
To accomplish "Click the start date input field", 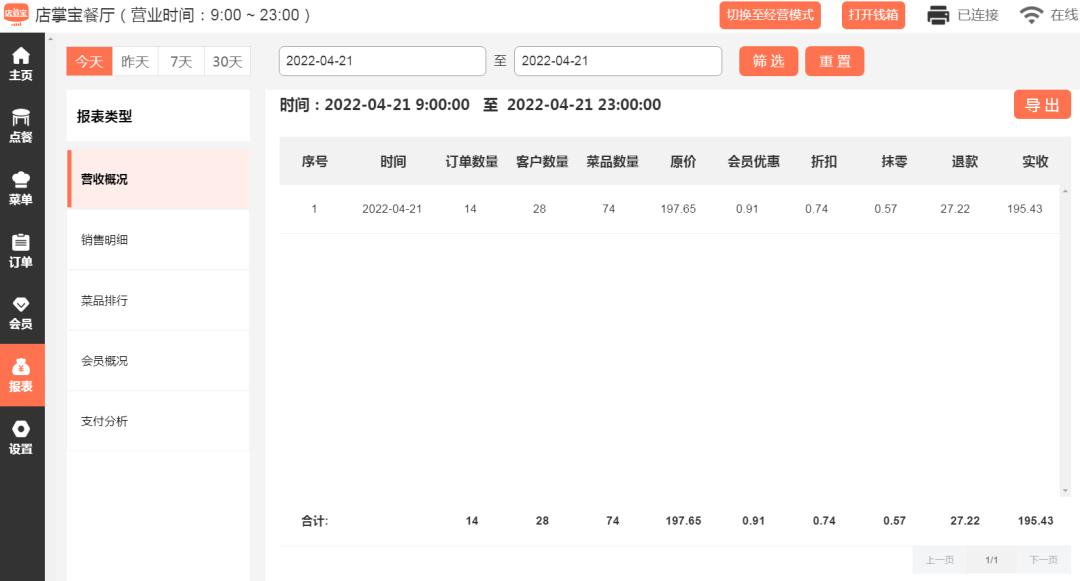I will [x=382, y=61].
